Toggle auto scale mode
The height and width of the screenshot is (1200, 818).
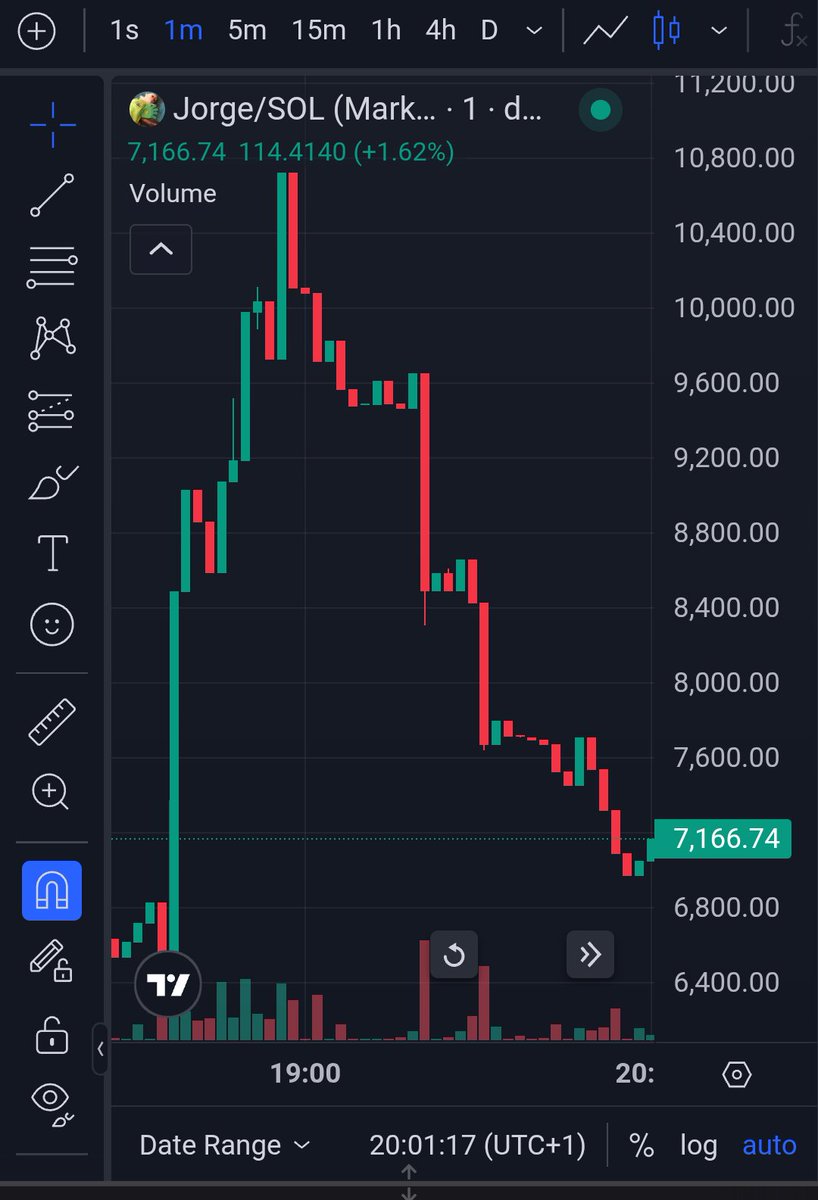coord(769,1145)
